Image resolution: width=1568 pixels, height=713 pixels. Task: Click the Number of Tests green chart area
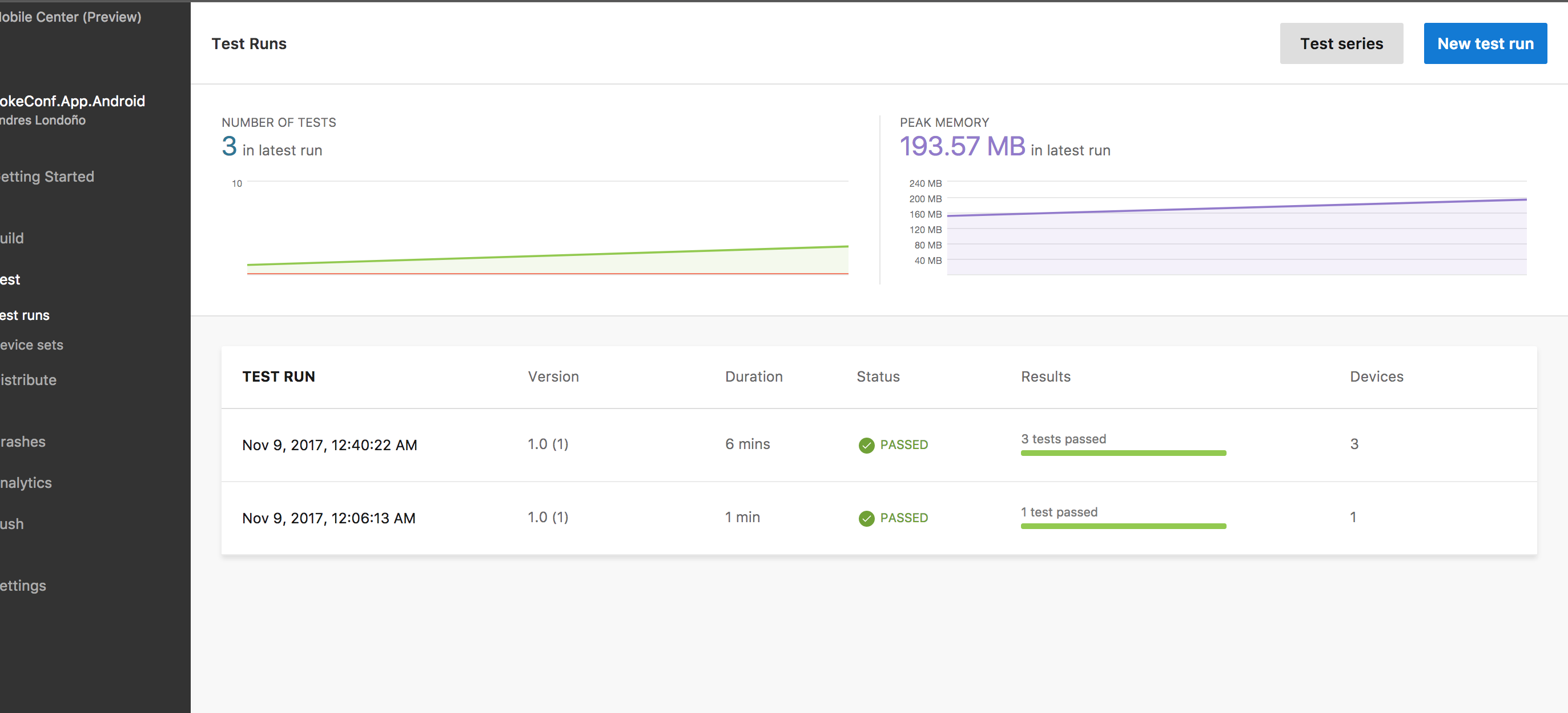(x=670, y=262)
